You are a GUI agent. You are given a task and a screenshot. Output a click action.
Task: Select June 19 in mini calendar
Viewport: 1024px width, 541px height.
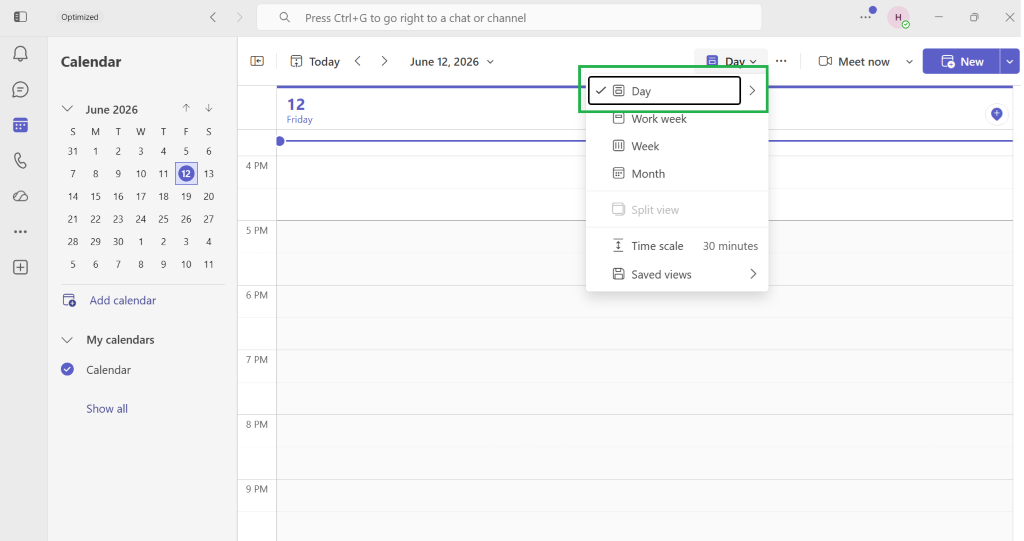(186, 196)
